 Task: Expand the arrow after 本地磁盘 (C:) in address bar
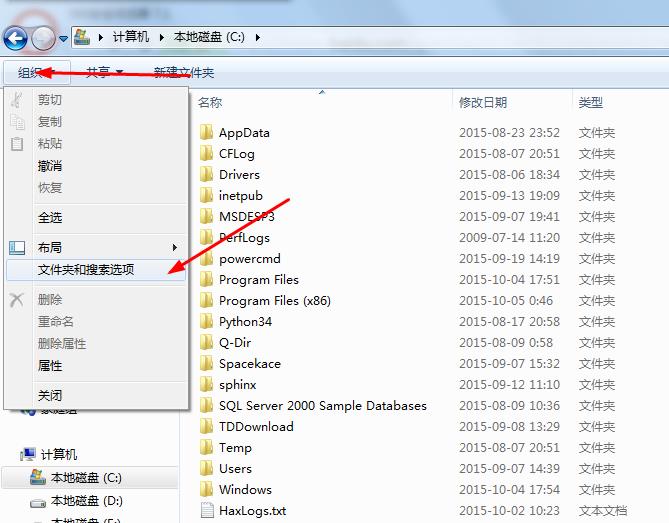[257, 38]
